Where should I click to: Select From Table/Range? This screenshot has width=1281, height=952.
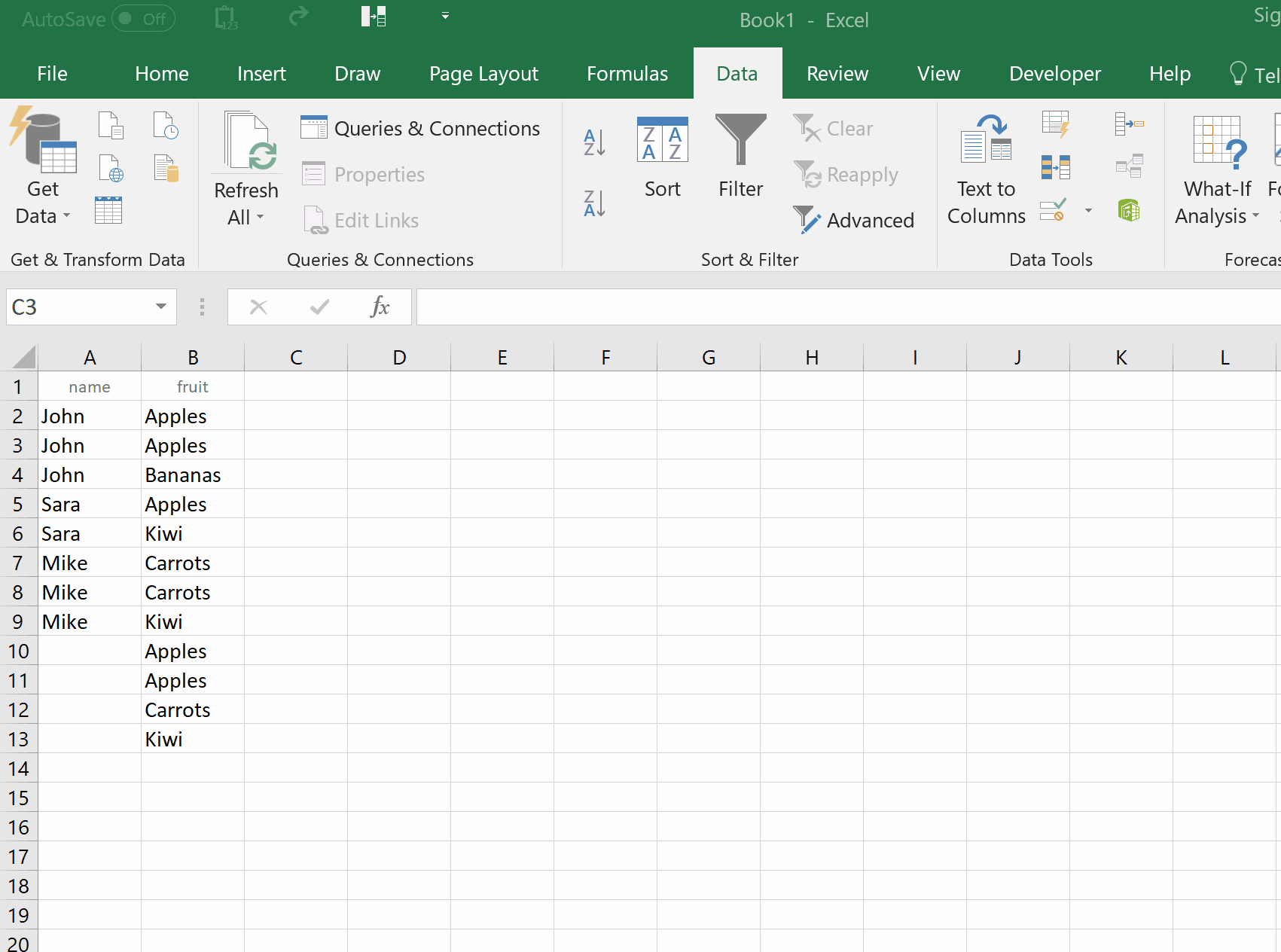click(x=108, y=211)
